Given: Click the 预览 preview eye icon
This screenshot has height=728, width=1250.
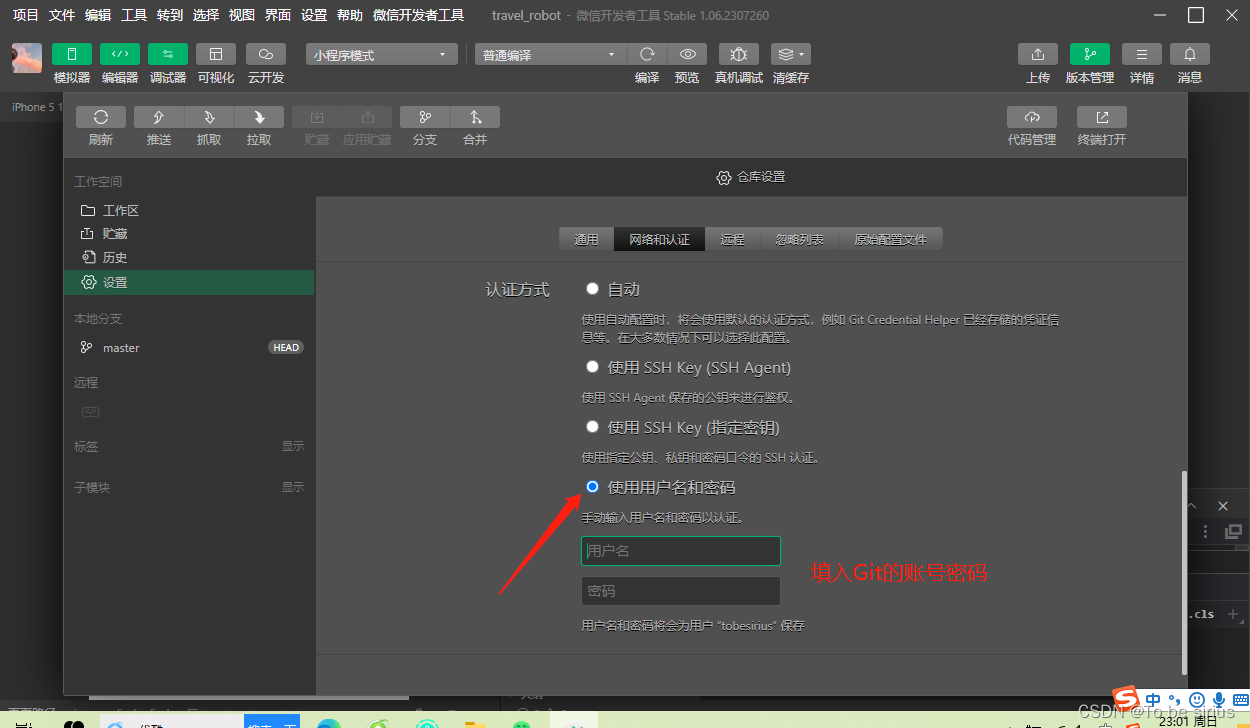Looking at the screenshot, I should coord(687,54).
